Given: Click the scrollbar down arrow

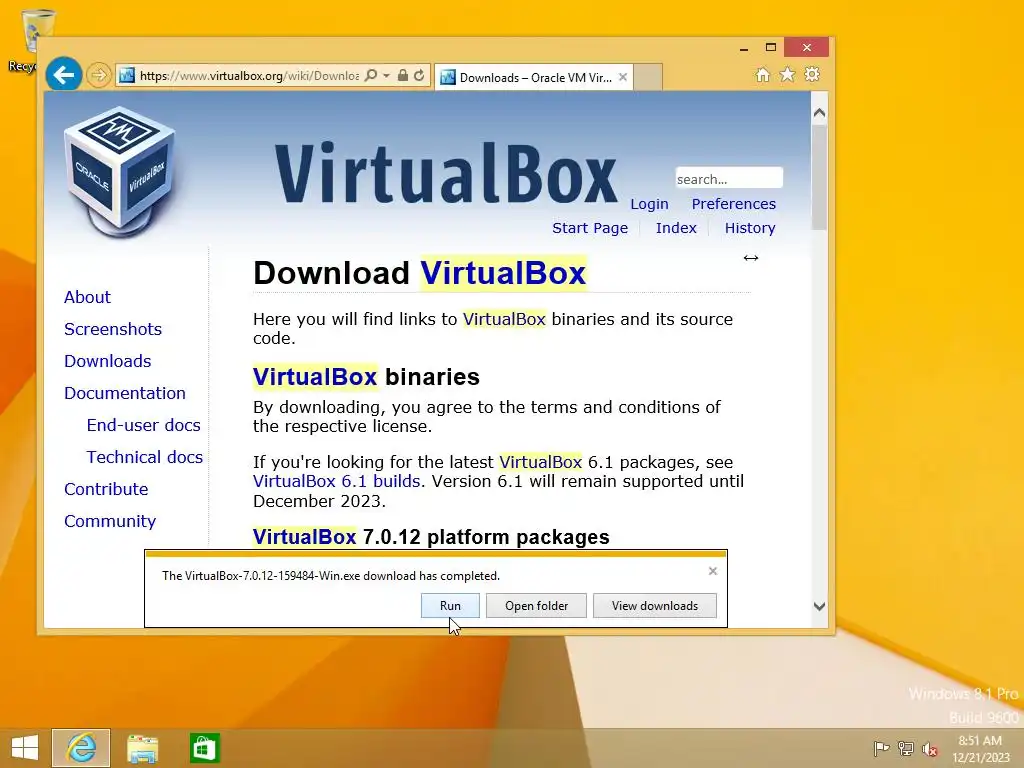Looking at the screenshot, I should click(x=819, y=607).
